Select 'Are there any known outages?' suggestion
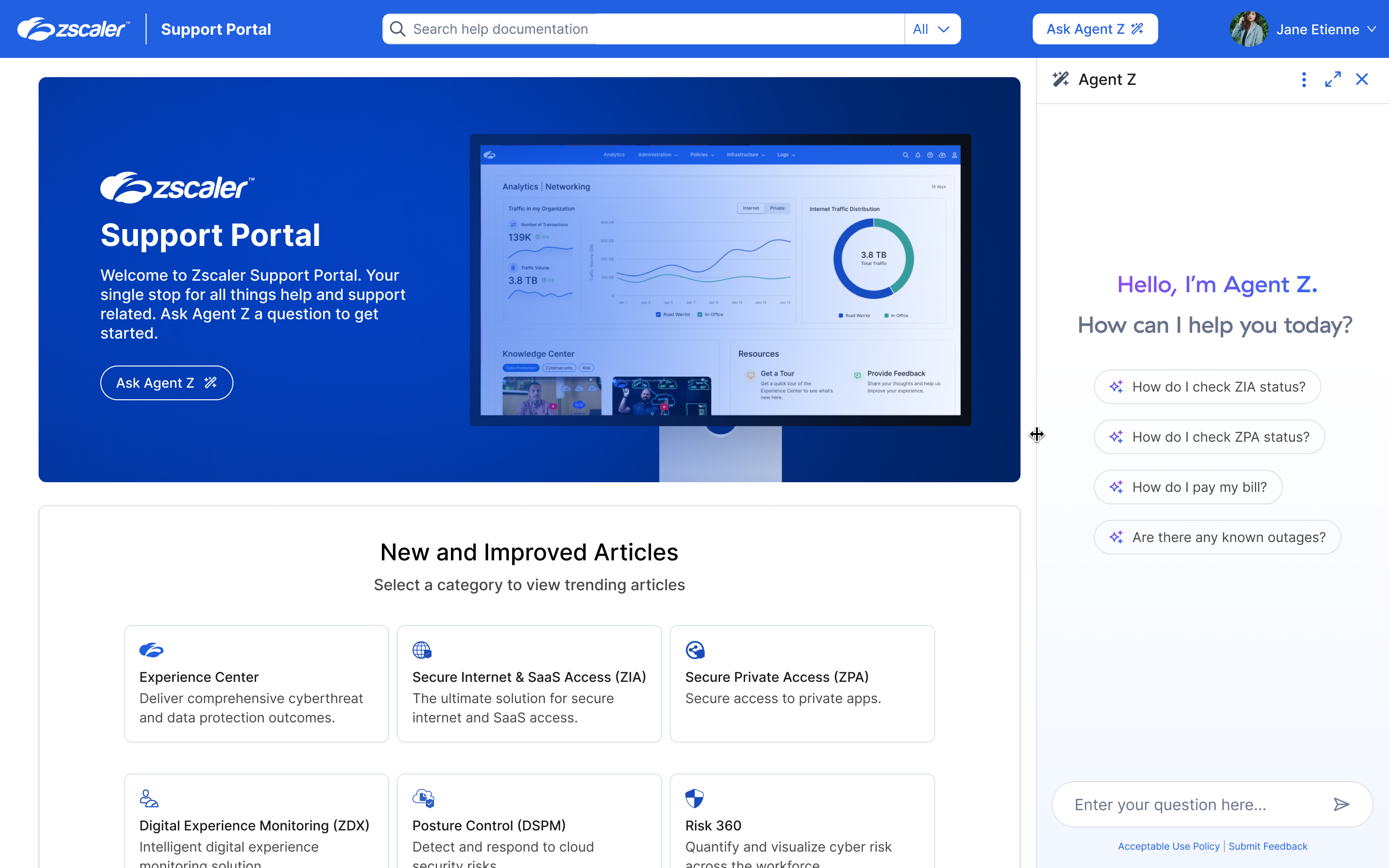This screenshot has height=868, width=1389. point(1217,537)
